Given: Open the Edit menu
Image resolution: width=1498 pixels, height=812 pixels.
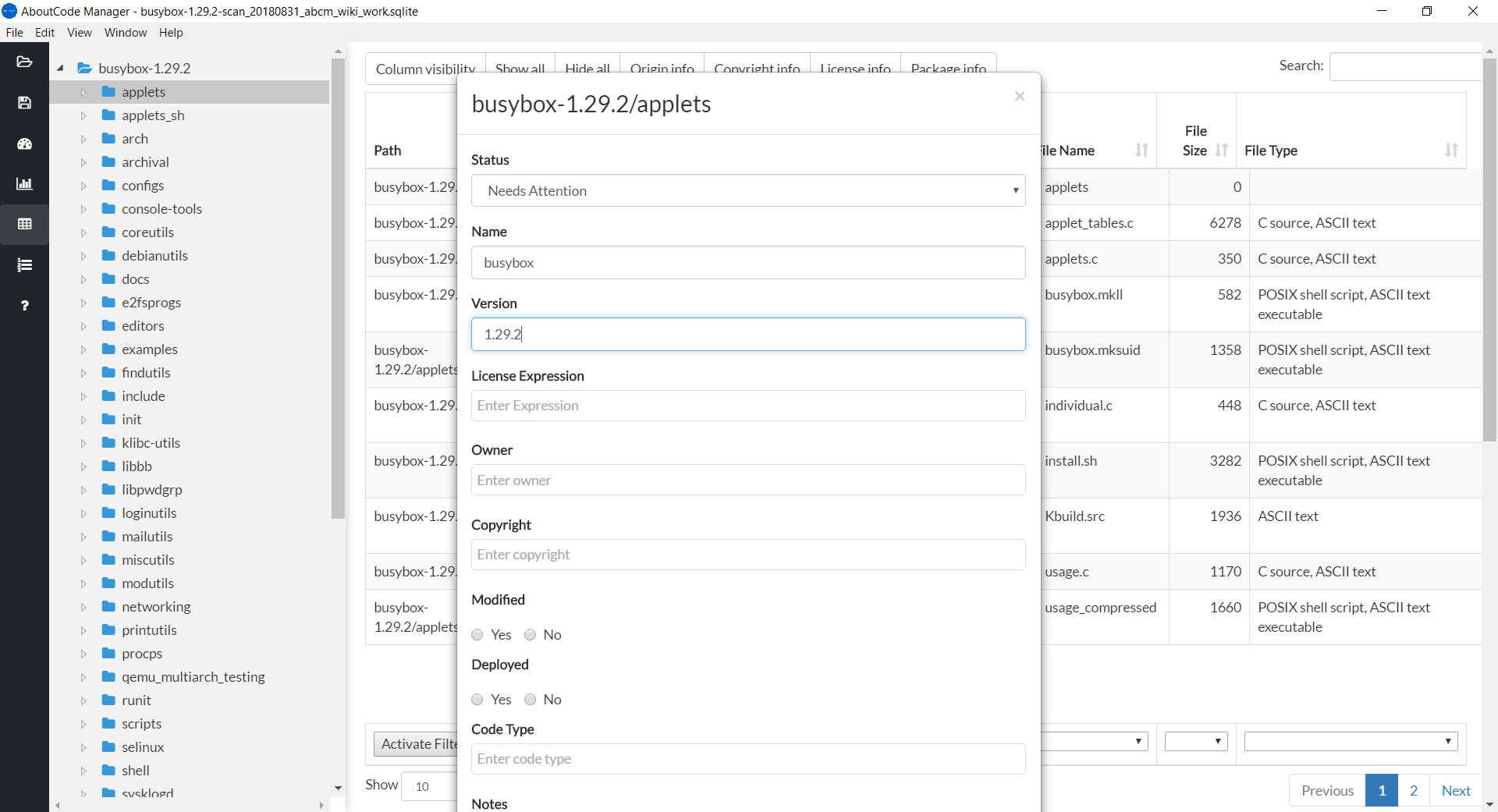Looking at the screenshot, I should [44, 33].
